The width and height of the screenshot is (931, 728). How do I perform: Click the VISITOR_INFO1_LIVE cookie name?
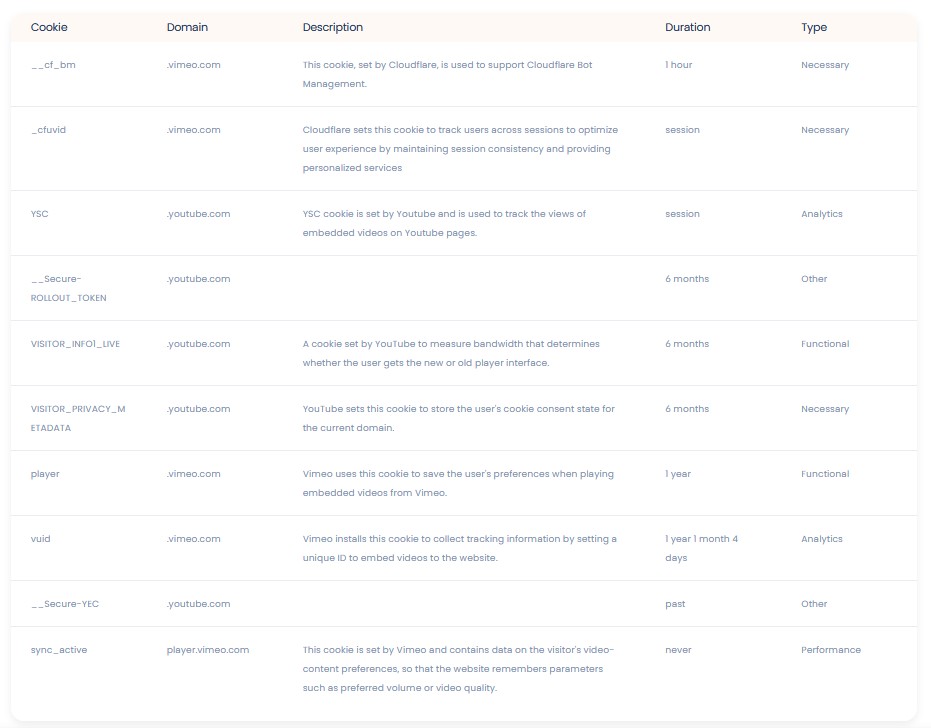click(75, 344)
